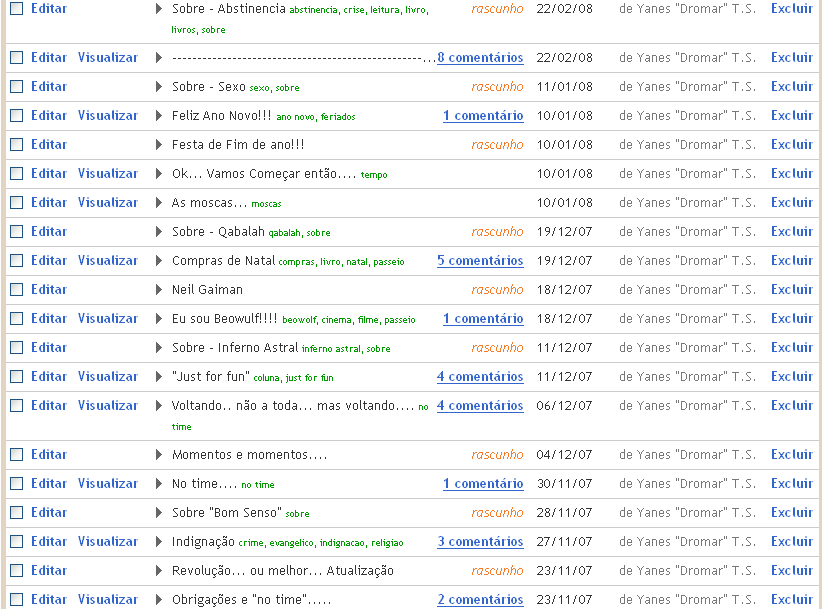Click Visualizar for Compras de Natal
Viewport: 822px width, 609px height.
coord(108,260)
